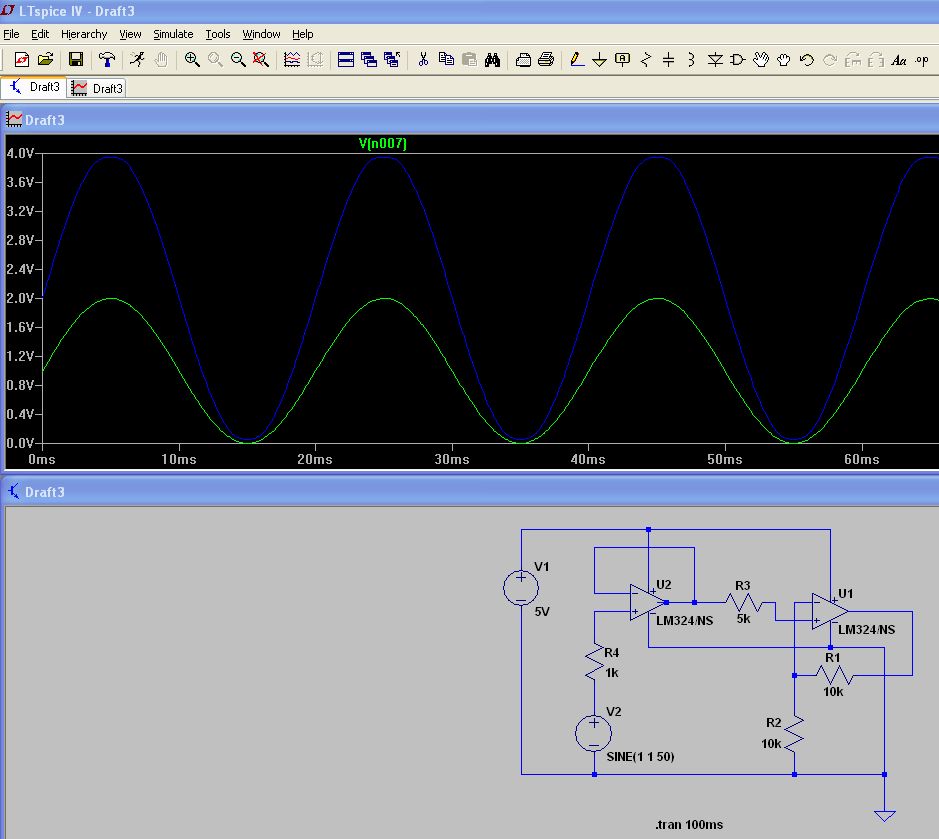The height and width of the screenshot is (839, 939).
Task: Click the V(n007) trace label
Action: (382, 144)
